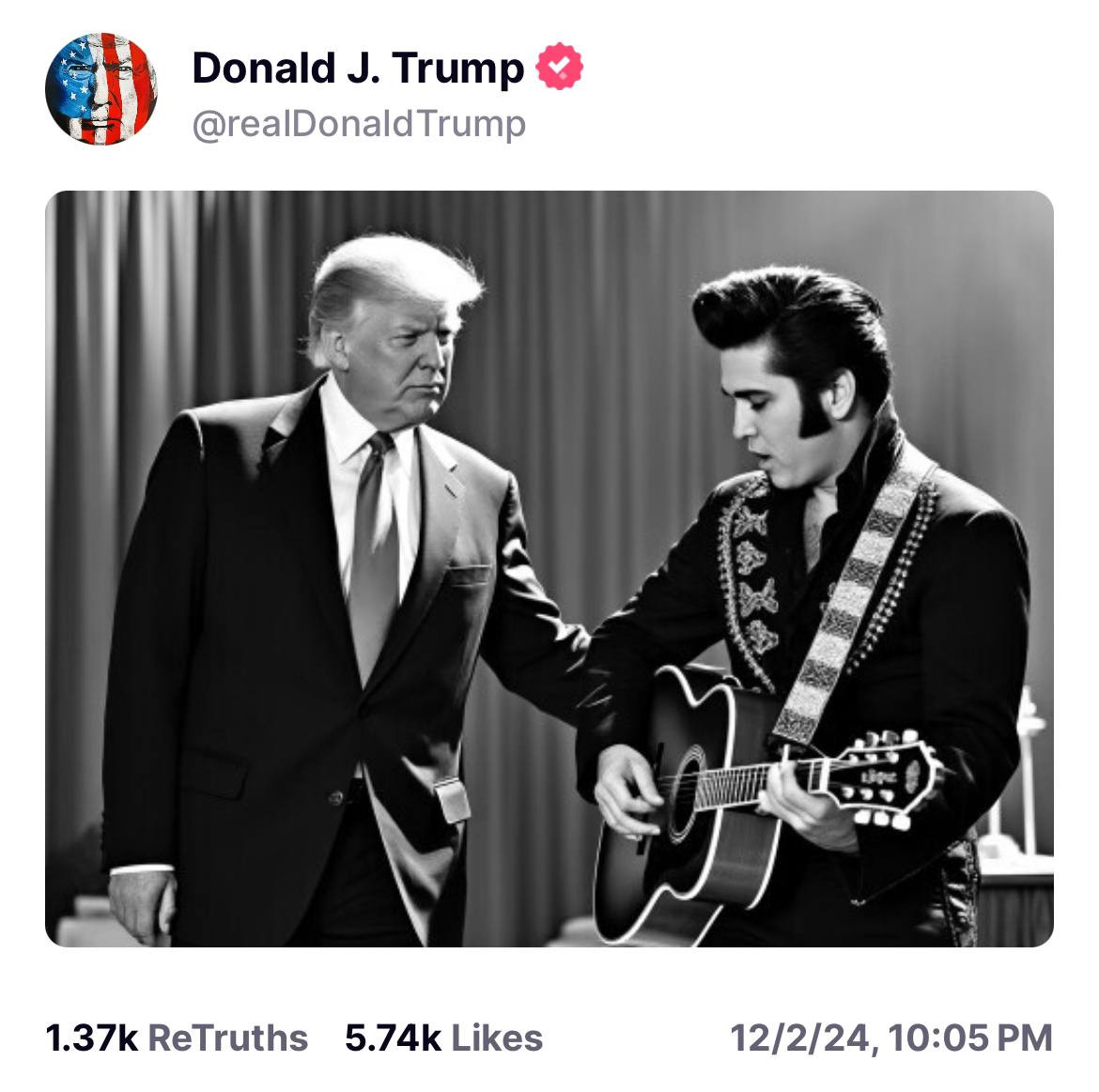Click the pink verified checkmark badge
The width and height of the screenshot is (1099, 1092).
tap(559, 68)
